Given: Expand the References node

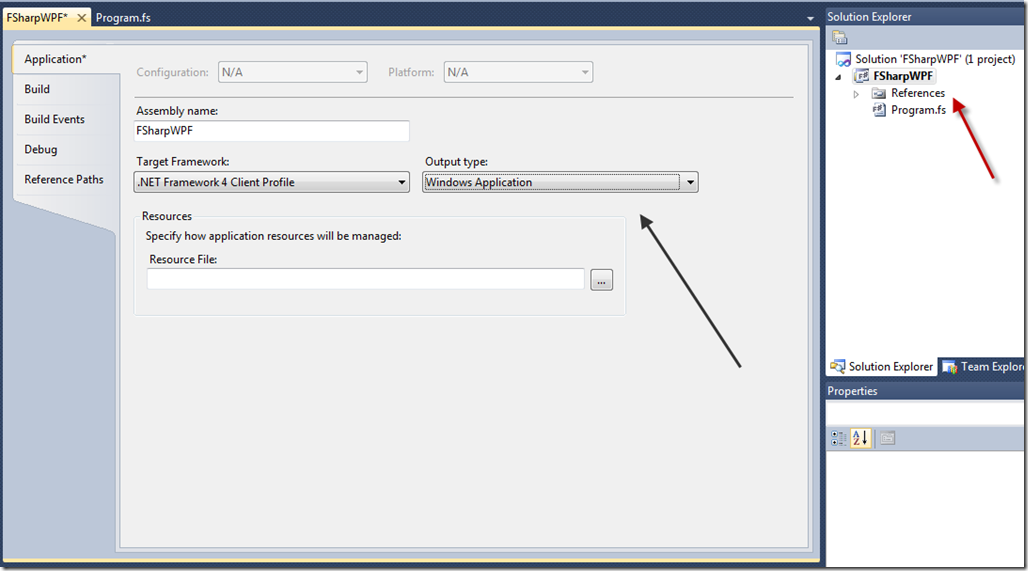Looking at the screenshot, I should pyautogui.click(x=856, y=94).
